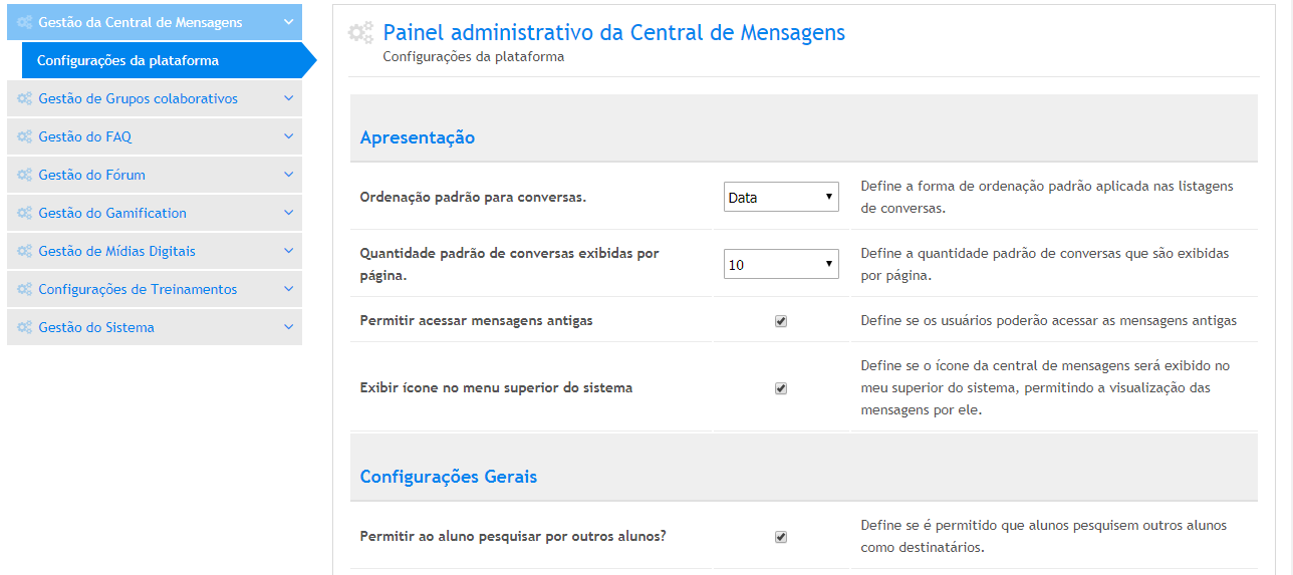The image size is (1293, 575).
Task: Click the gears icon beside Gestão do FAQ
Action: click(25, 137)
